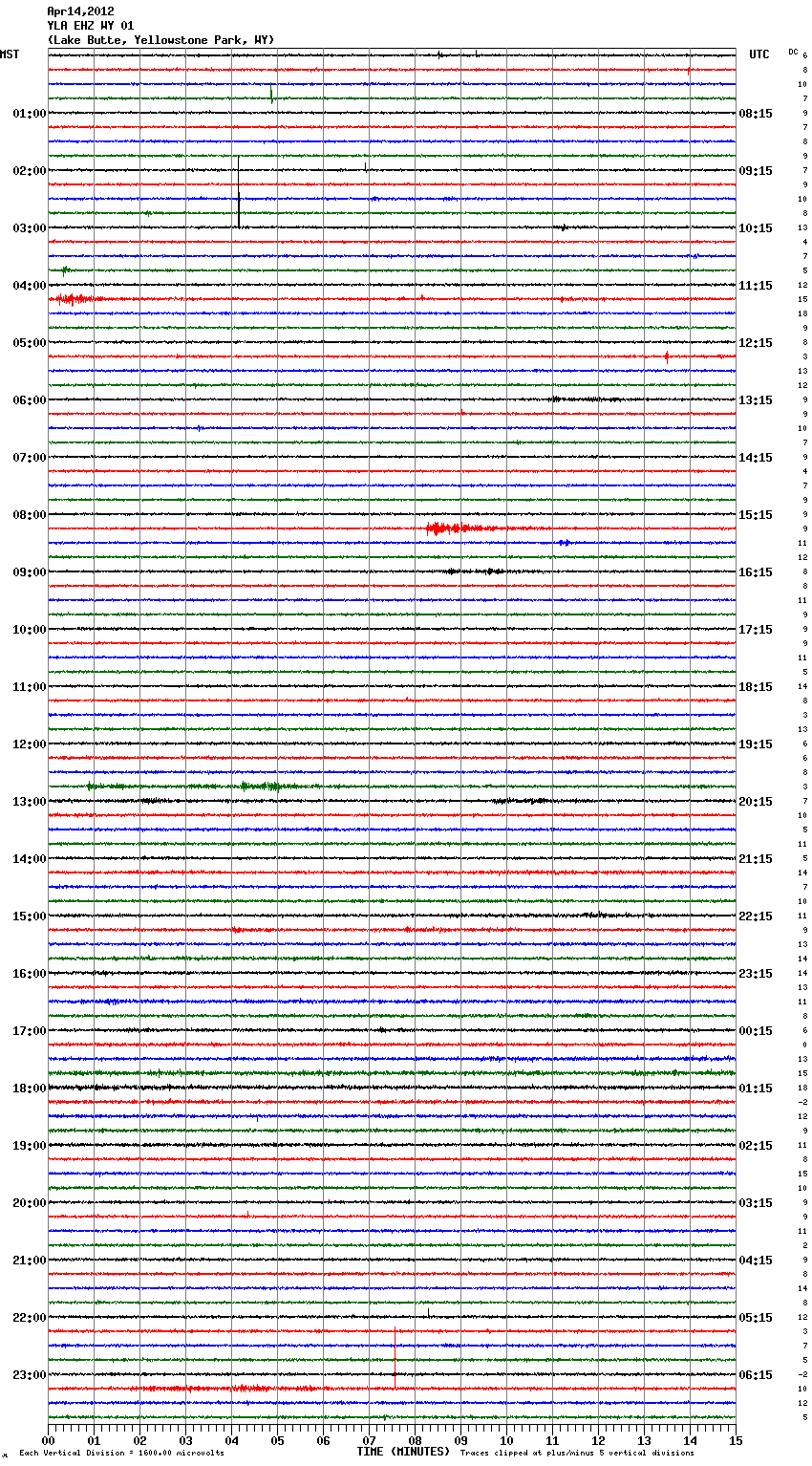Click the "04:15" UTC time label
Screen dimensions: 812x1466
(756, 1261)
